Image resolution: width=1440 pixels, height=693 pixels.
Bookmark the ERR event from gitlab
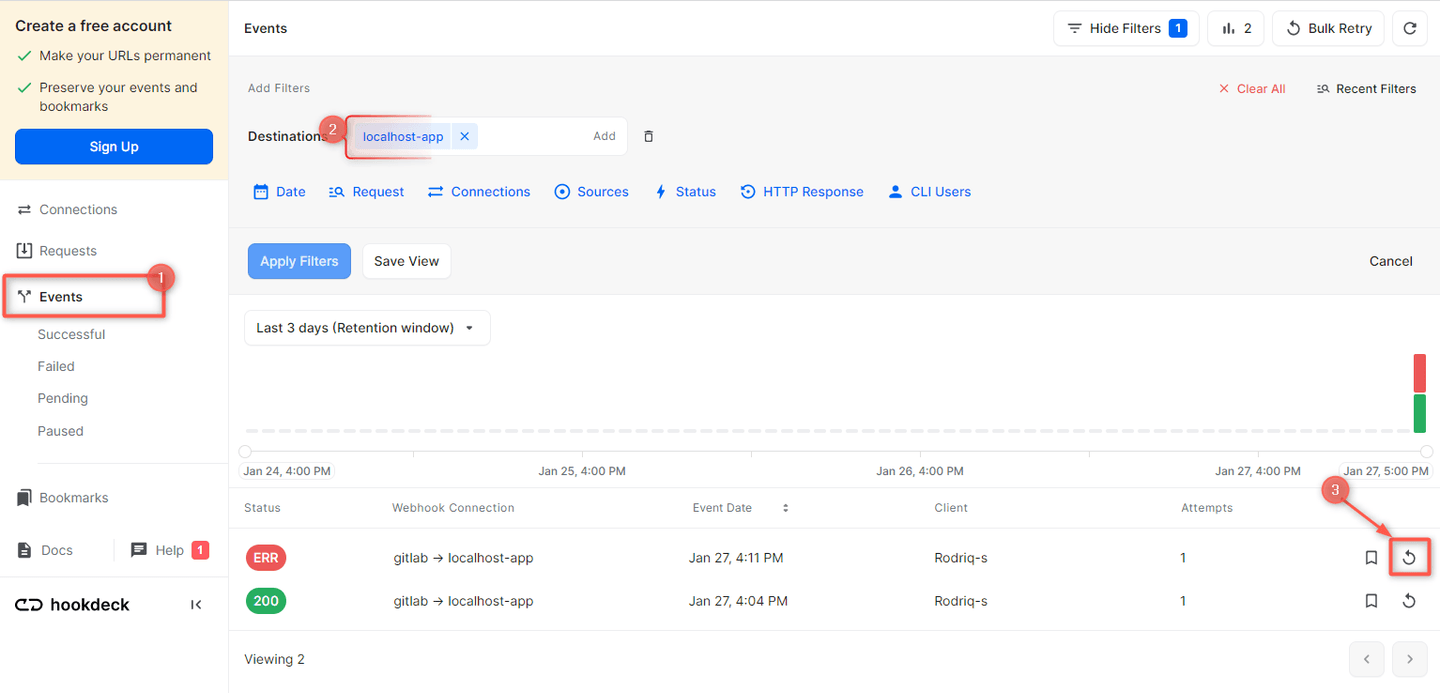tap(1371, 557)
